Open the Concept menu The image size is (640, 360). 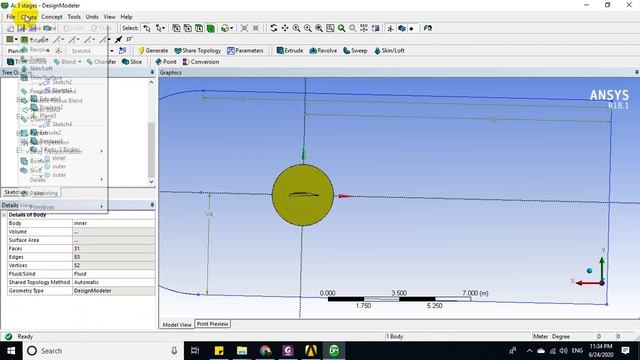click(52, 17)
